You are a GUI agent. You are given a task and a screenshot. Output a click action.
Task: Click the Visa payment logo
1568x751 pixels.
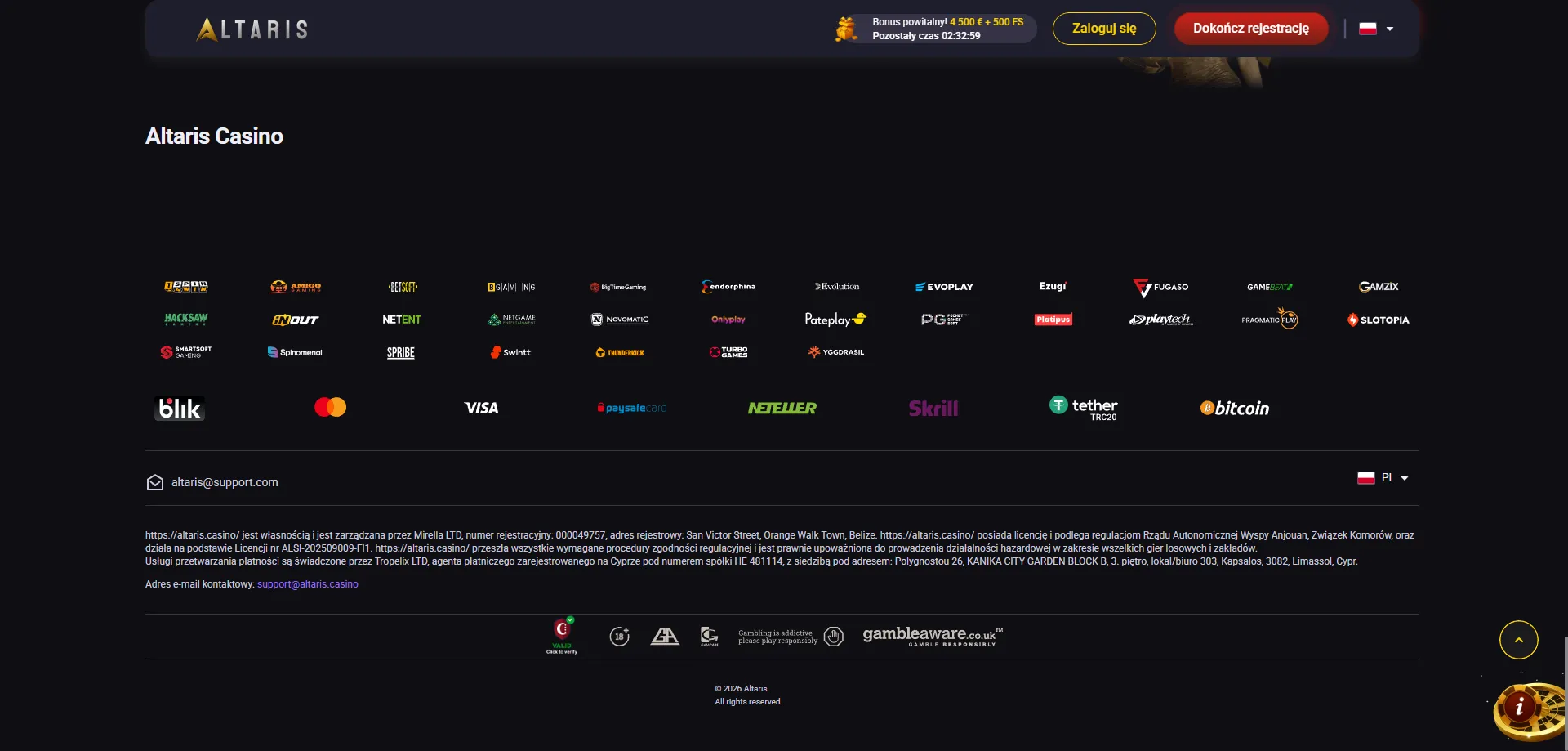coord(482,408)
